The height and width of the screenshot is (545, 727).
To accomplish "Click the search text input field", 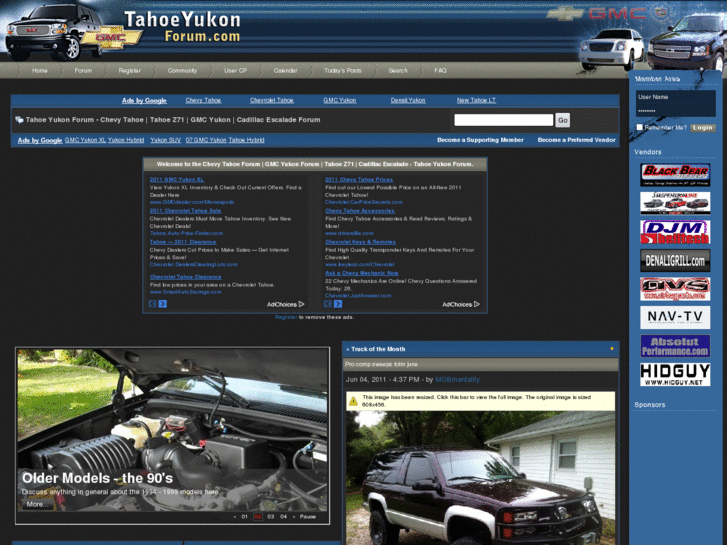I will tap(504, 120).
